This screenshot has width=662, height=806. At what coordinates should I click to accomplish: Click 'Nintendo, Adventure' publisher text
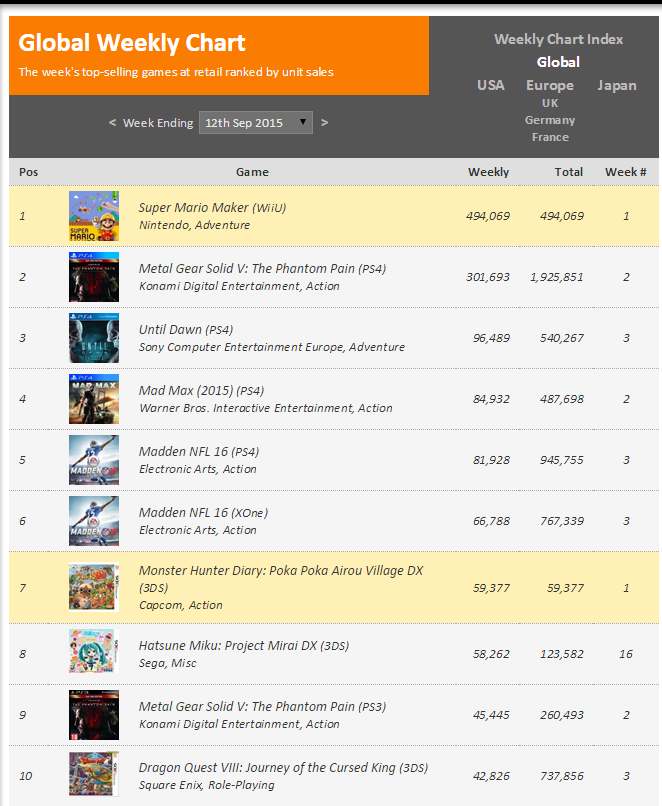194,225
